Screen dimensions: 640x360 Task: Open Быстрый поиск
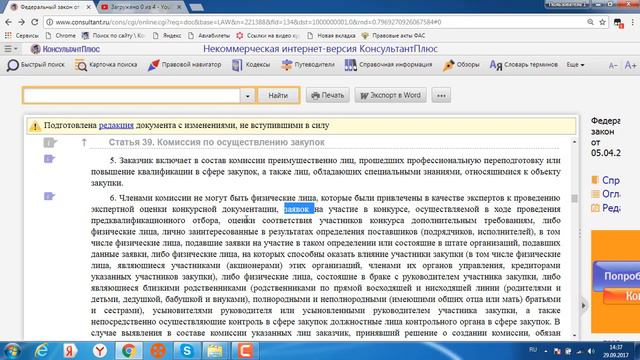click(36, 65)
